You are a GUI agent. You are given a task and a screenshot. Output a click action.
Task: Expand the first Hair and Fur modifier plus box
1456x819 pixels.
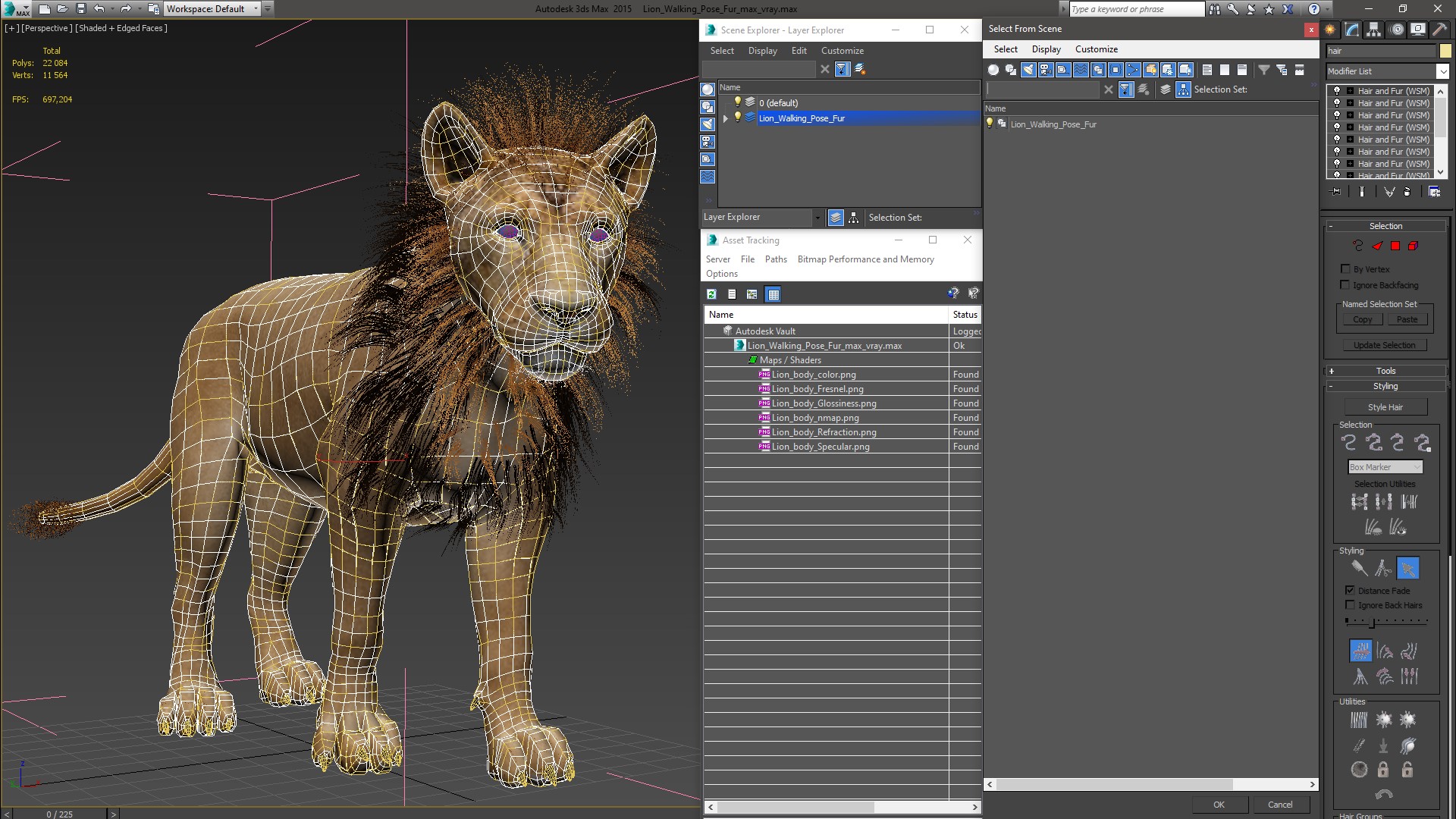click(x=1350, y=91)
